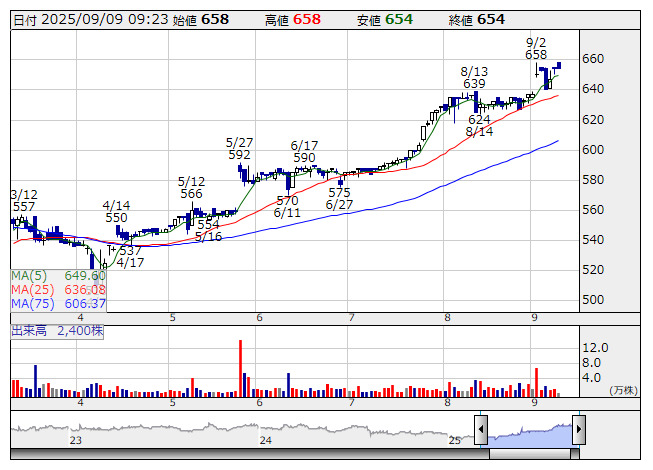The height and width of the screenshot is (470, 653).
Task: Click the 575 6/27 low annotation
Action: [339, 199]
